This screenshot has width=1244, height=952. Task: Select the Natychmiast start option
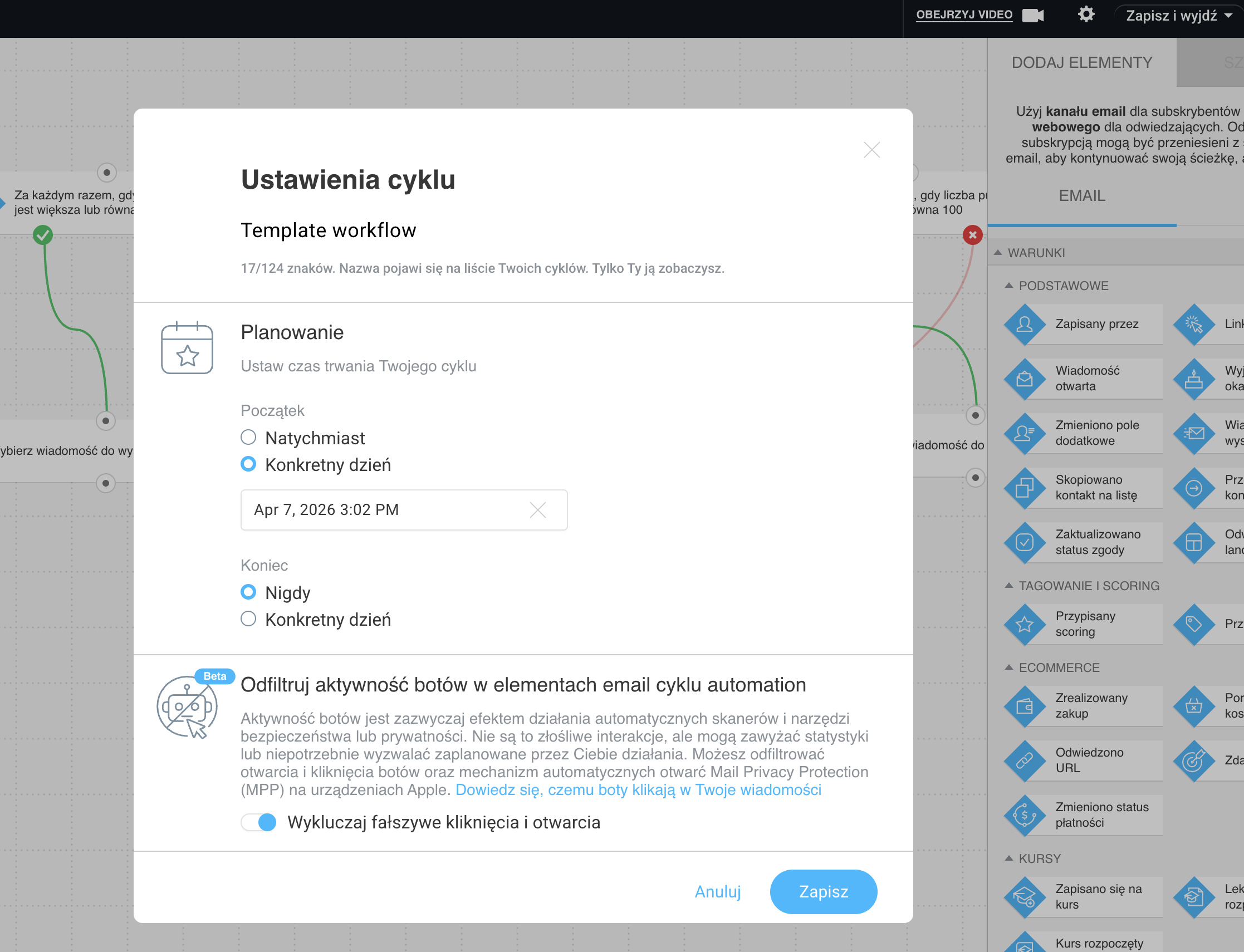pos(248,437)
